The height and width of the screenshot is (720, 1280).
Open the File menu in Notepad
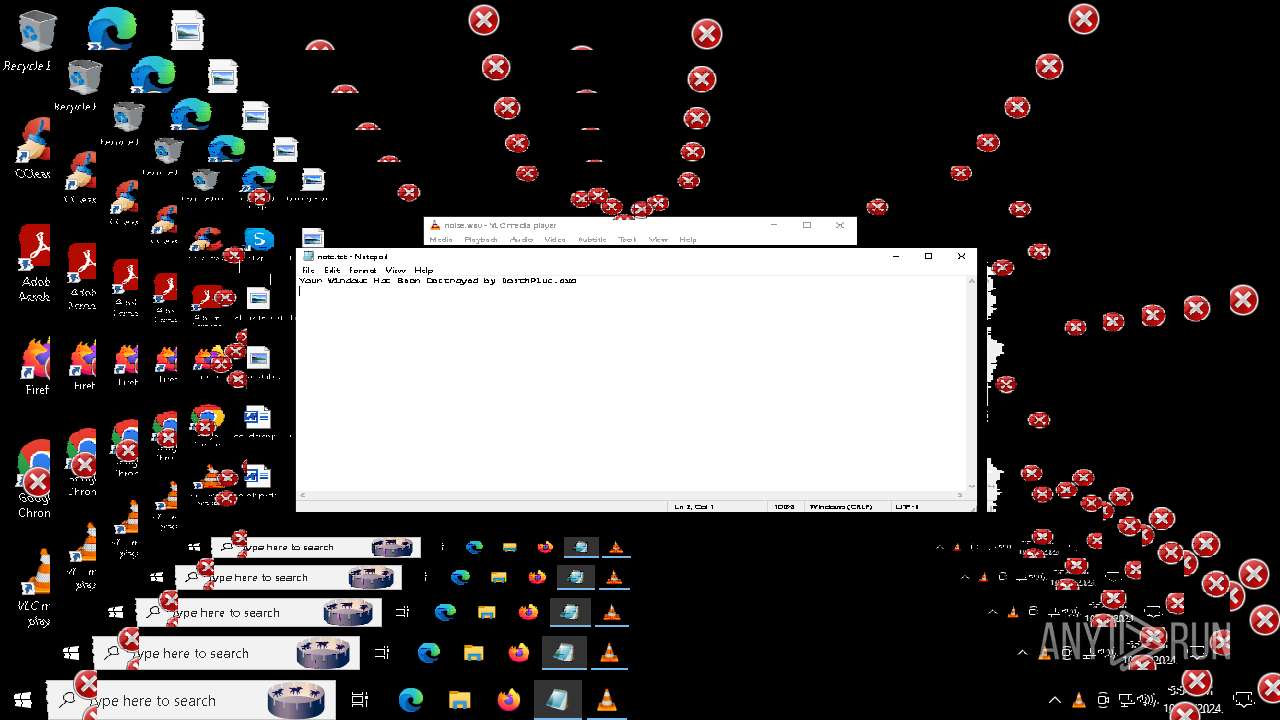(308, 270)
